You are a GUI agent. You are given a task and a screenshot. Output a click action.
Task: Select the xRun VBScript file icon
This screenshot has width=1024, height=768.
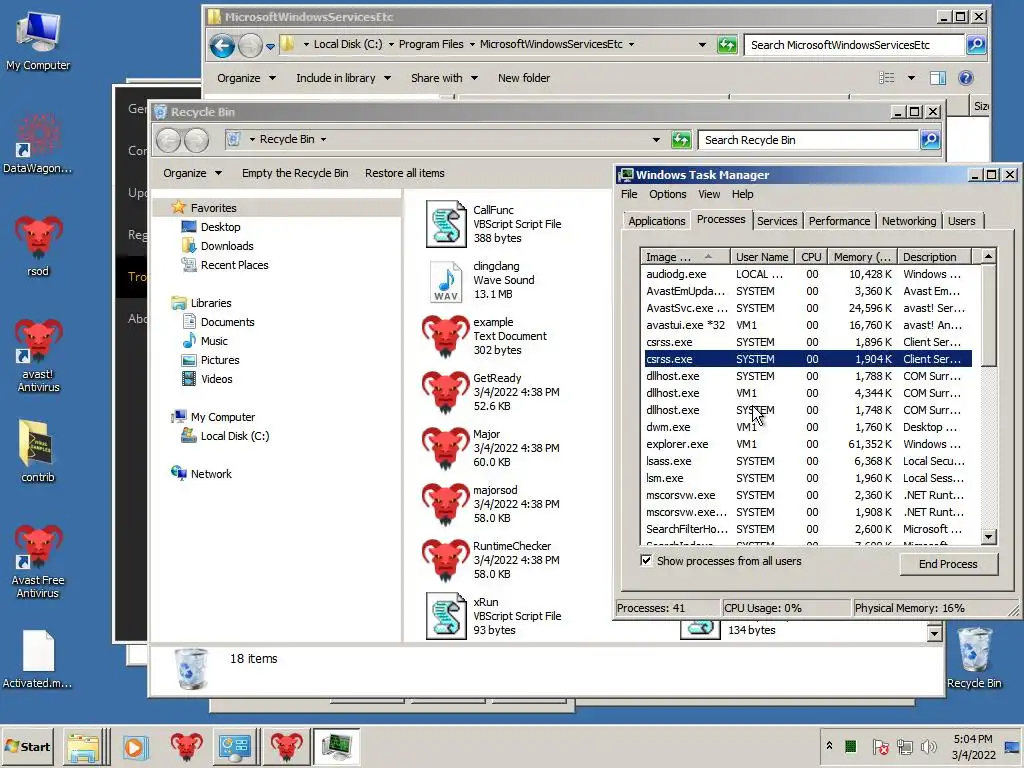coord(446,616)
